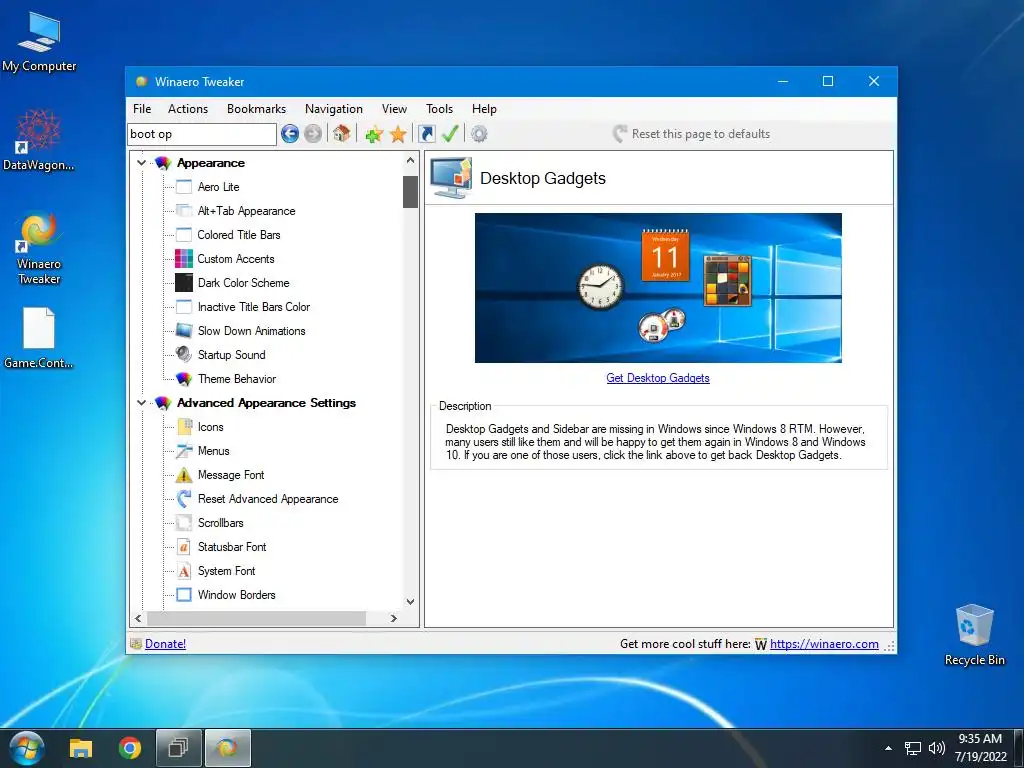Select the Window Borders tree item

click(x=236, y=595)
